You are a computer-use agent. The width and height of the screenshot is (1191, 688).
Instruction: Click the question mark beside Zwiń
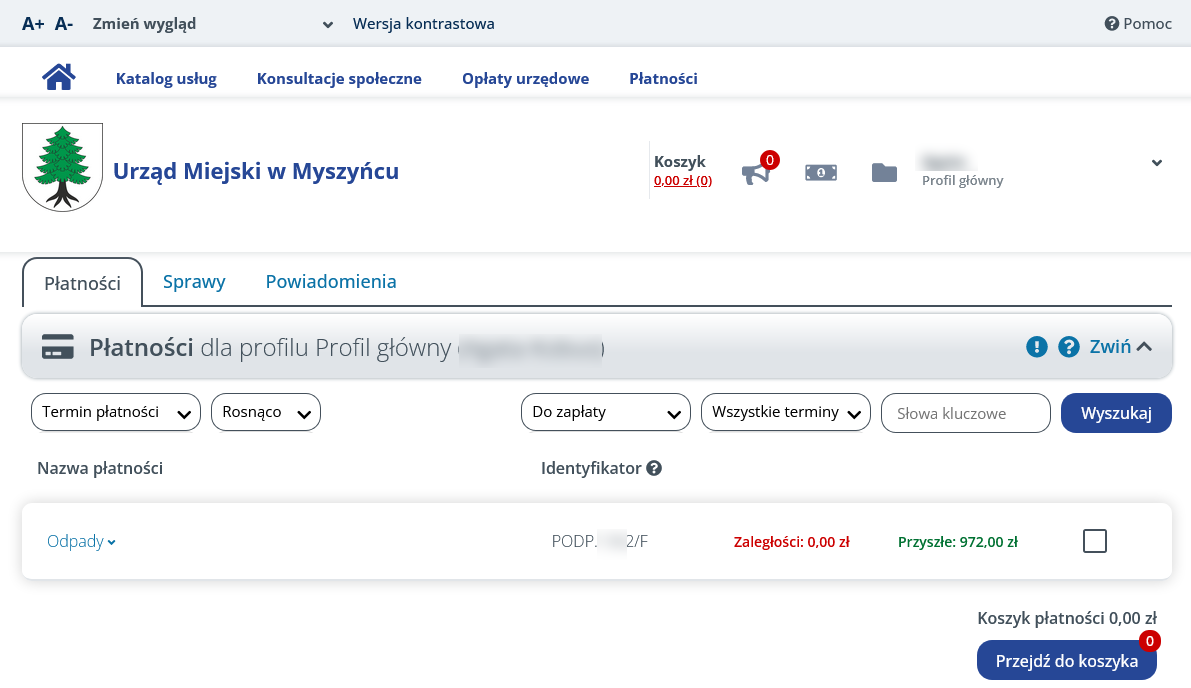[x=1069, y=347]
